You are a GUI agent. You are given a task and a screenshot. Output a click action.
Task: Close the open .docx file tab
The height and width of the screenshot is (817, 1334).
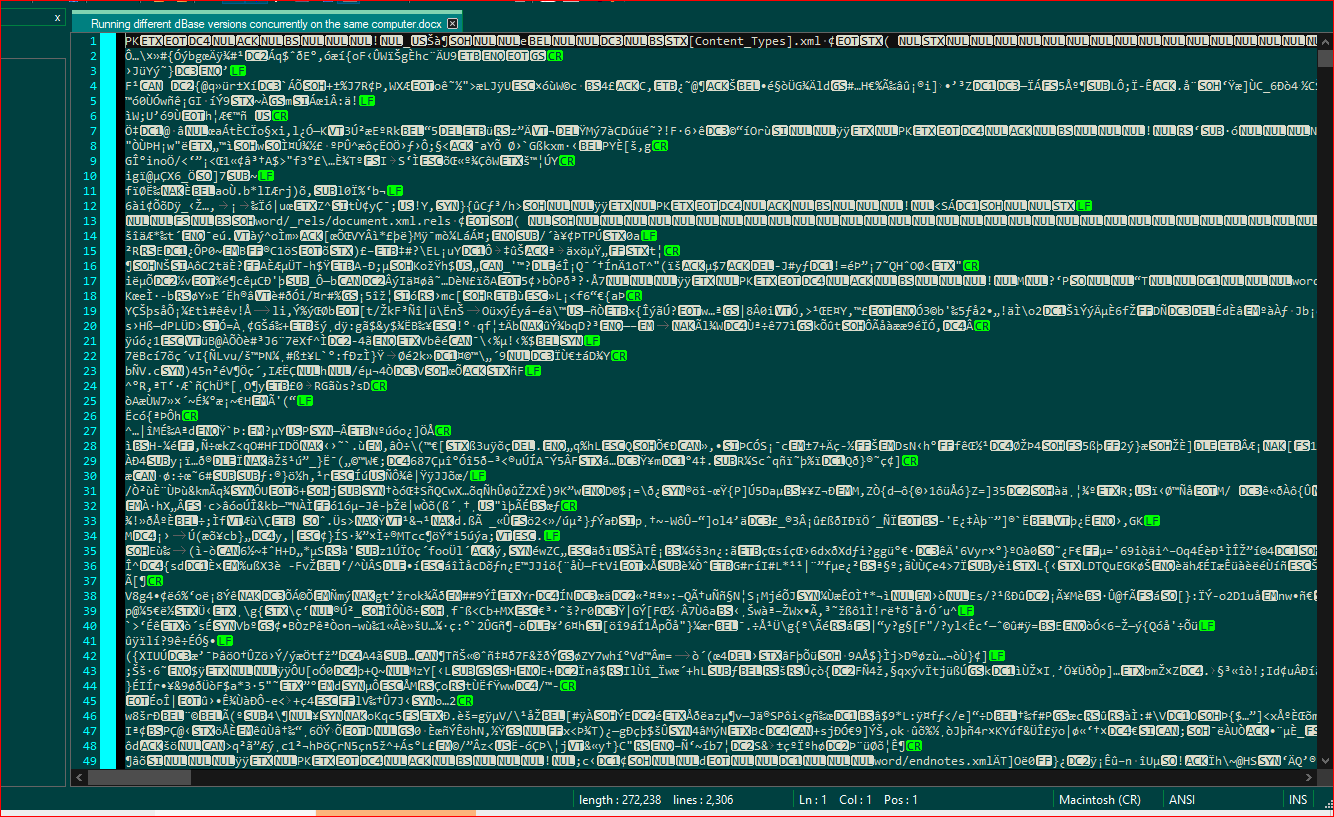point(453,23)
